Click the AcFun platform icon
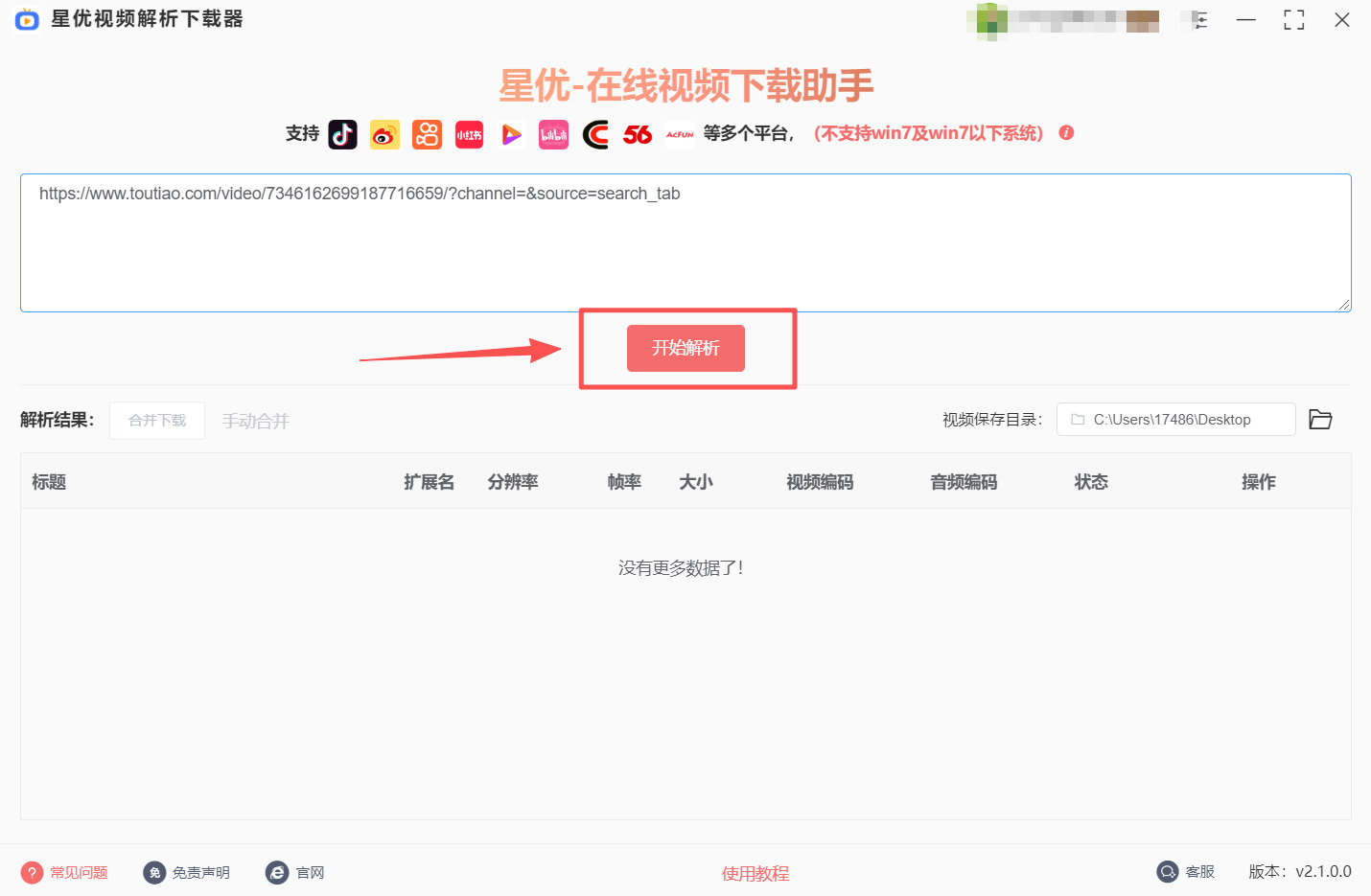The width and height of the screenshot is (1371, 896). (x=680, y=134)
